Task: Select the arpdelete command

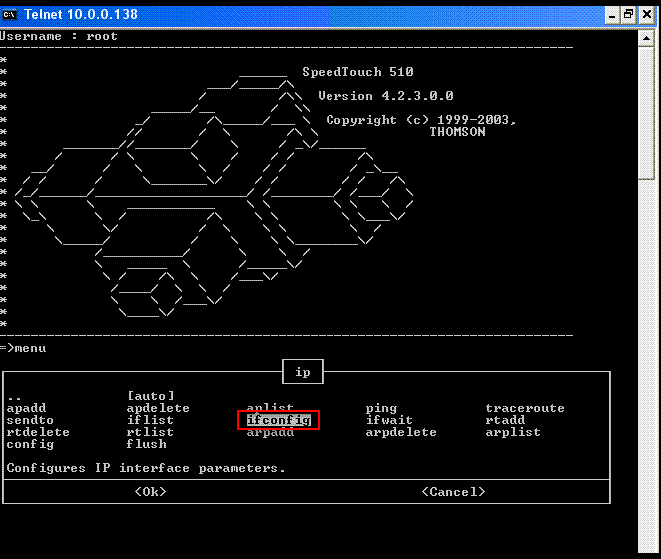Action: [401, 433]
